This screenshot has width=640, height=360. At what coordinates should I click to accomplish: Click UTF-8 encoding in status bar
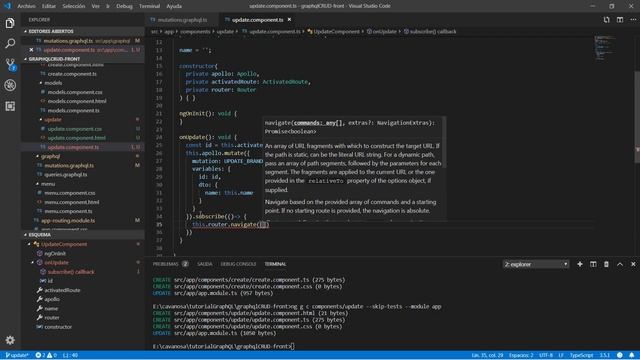546,355
